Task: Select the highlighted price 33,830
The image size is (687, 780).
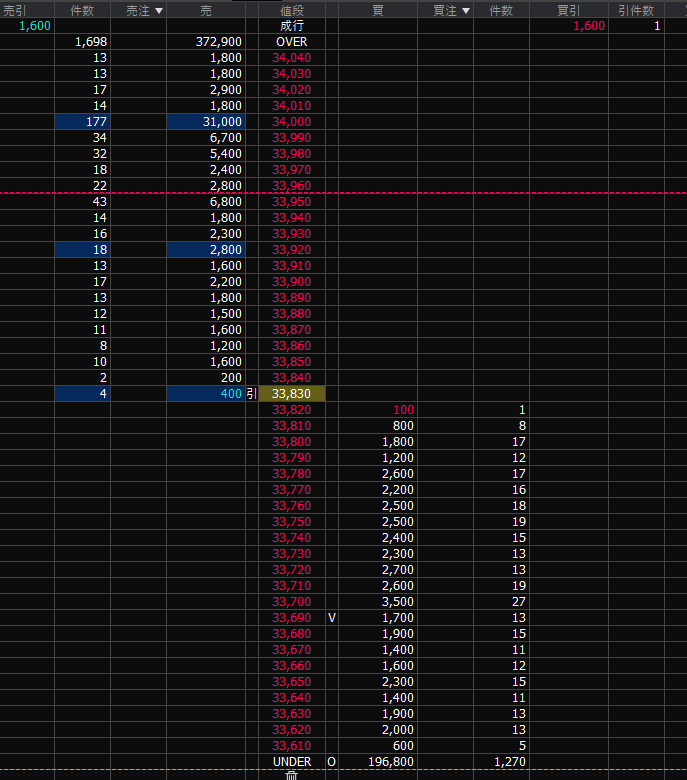Action: click(291, 394)
